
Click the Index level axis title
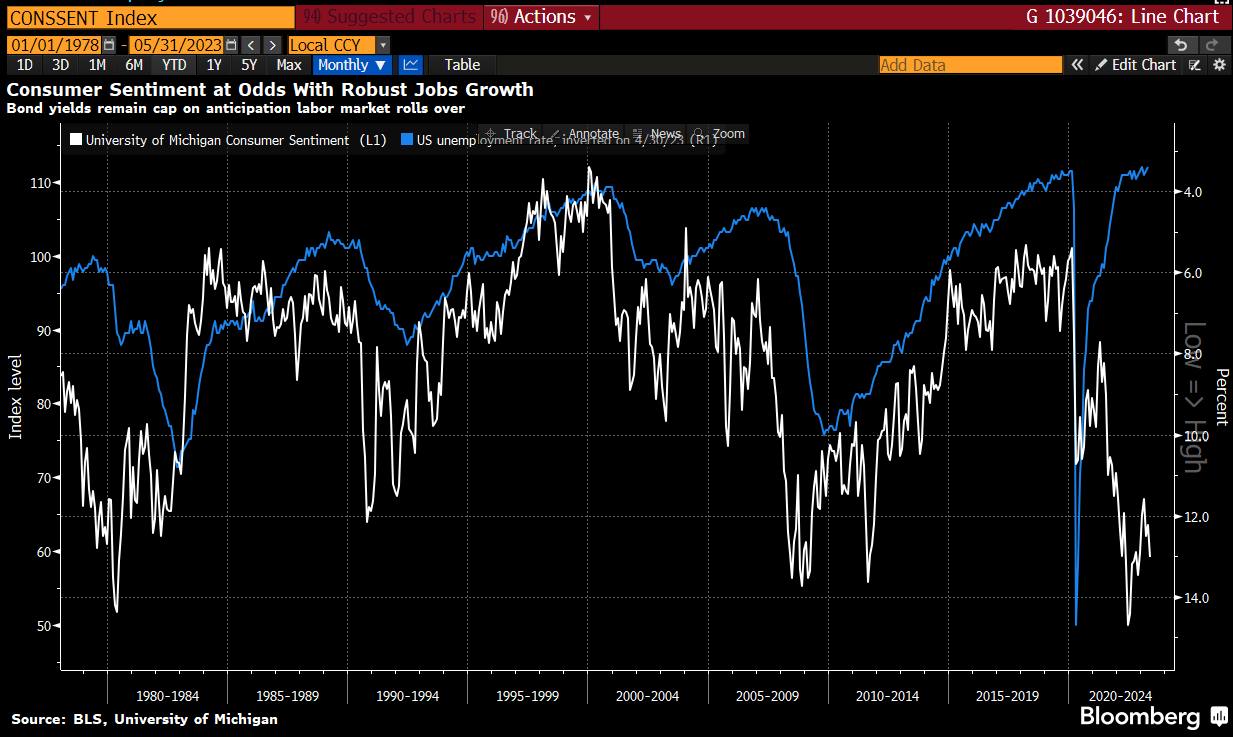tap(15, 399)
